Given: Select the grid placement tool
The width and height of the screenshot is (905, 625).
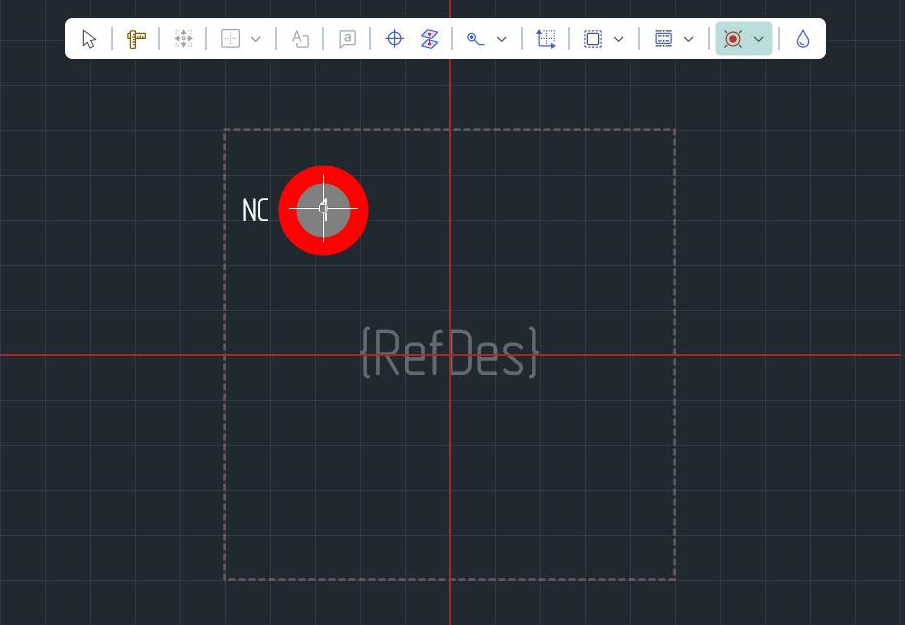Looking at the screenshot, I should pyautogui.click(x=231, y=39).
